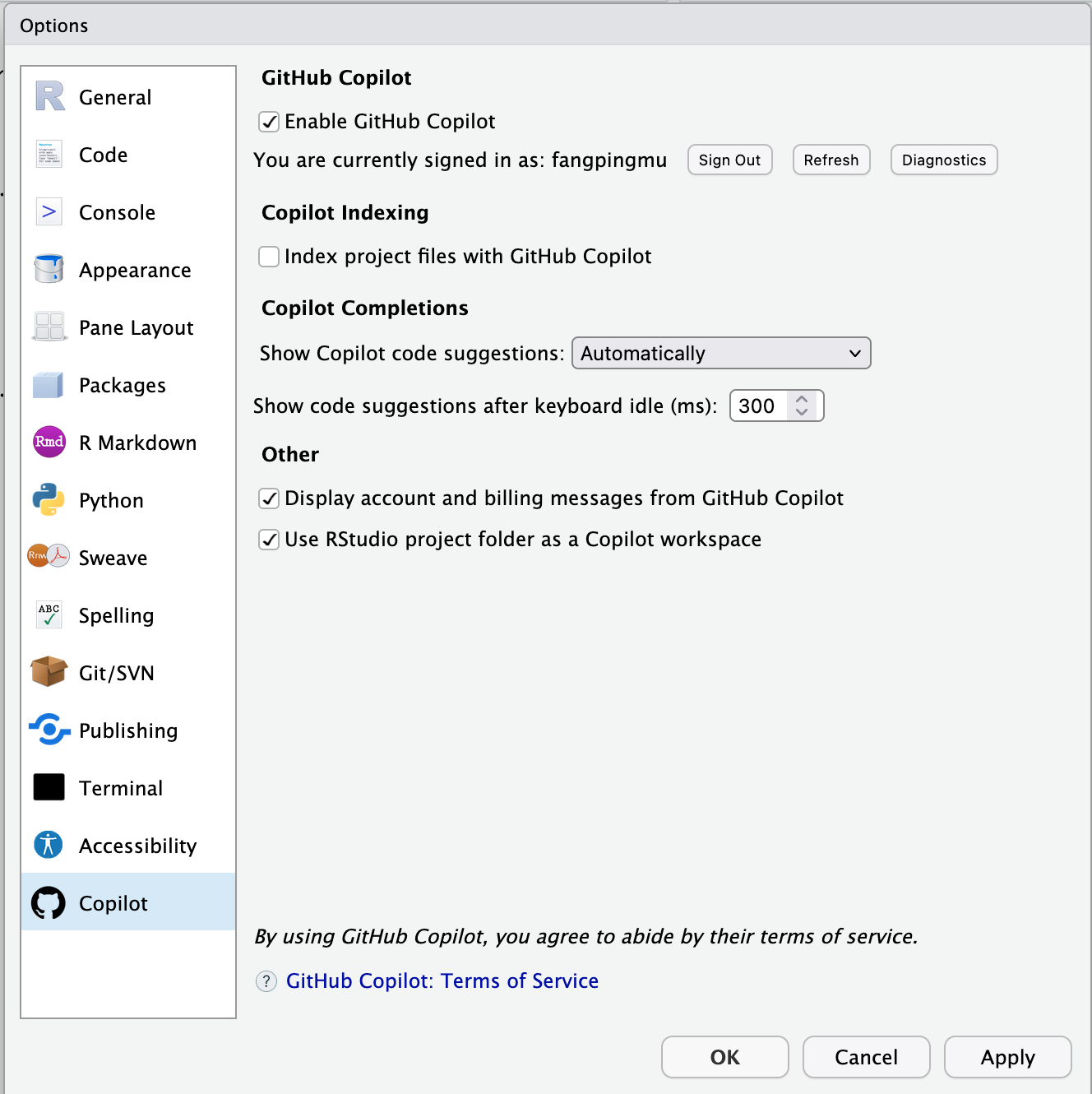Enable Index project files with GitHub Copilot
Image resolution: width=1092 pixels, height=1094 pixels.
coord(269,257)
